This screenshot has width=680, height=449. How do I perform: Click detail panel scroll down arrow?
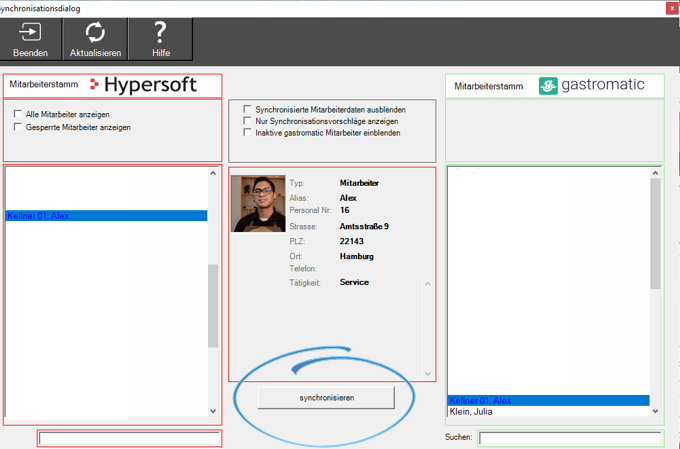coord(428,374)
